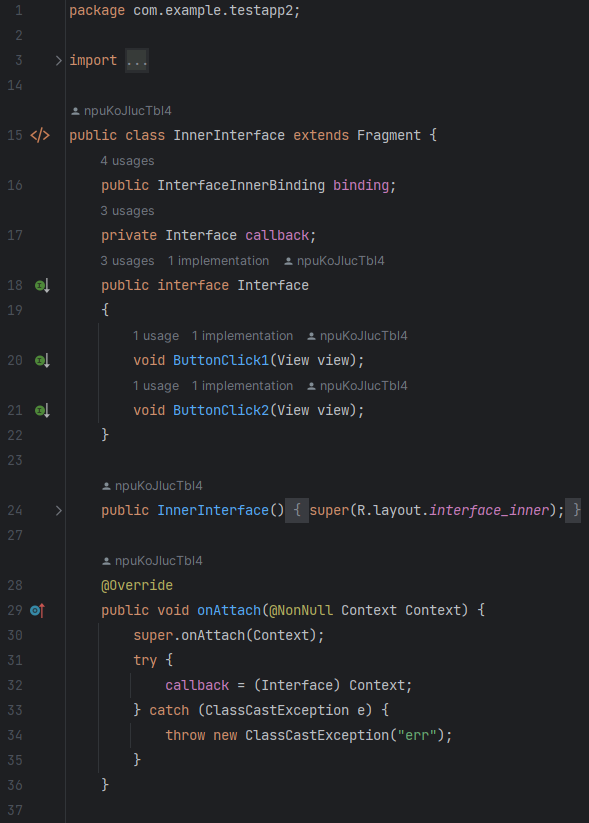Click author hint npuKoJlucTbl4 above ButtonClick1
Viewport: 589px width, 823px height.
coord(357,336)
